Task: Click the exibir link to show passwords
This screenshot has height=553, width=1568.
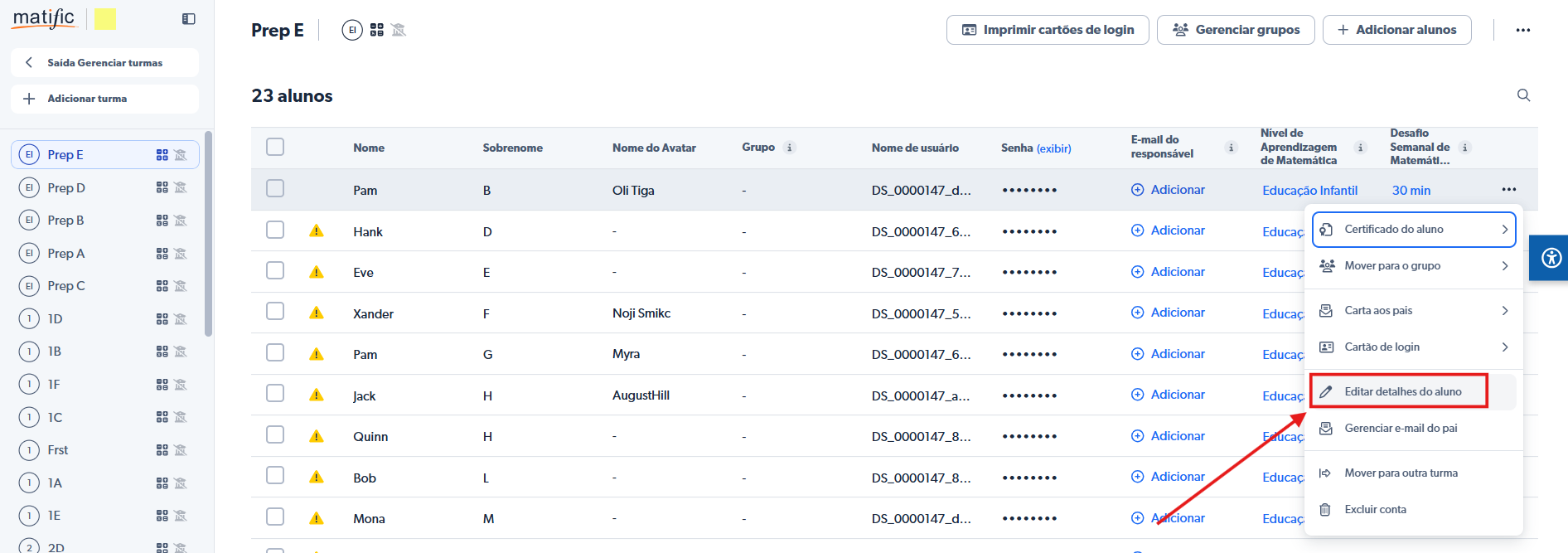Action: point(1053,148)
